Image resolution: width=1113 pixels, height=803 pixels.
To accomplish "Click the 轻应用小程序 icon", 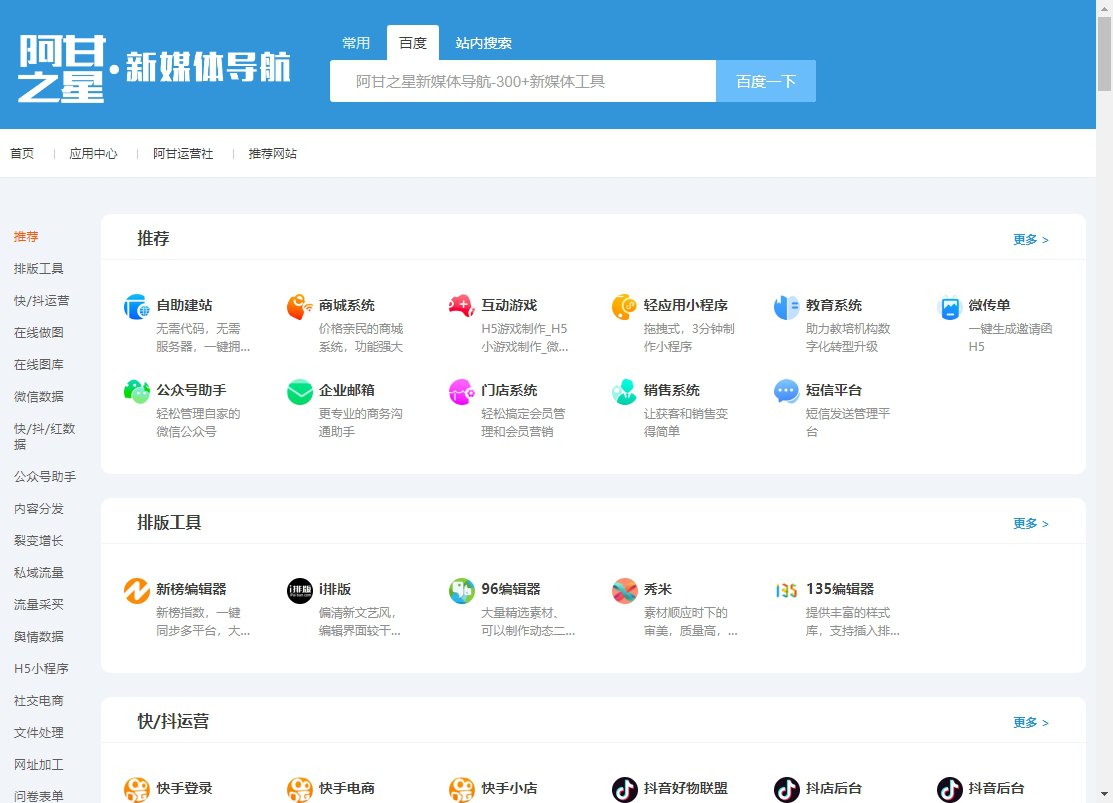I will click(x=624, y=307).
